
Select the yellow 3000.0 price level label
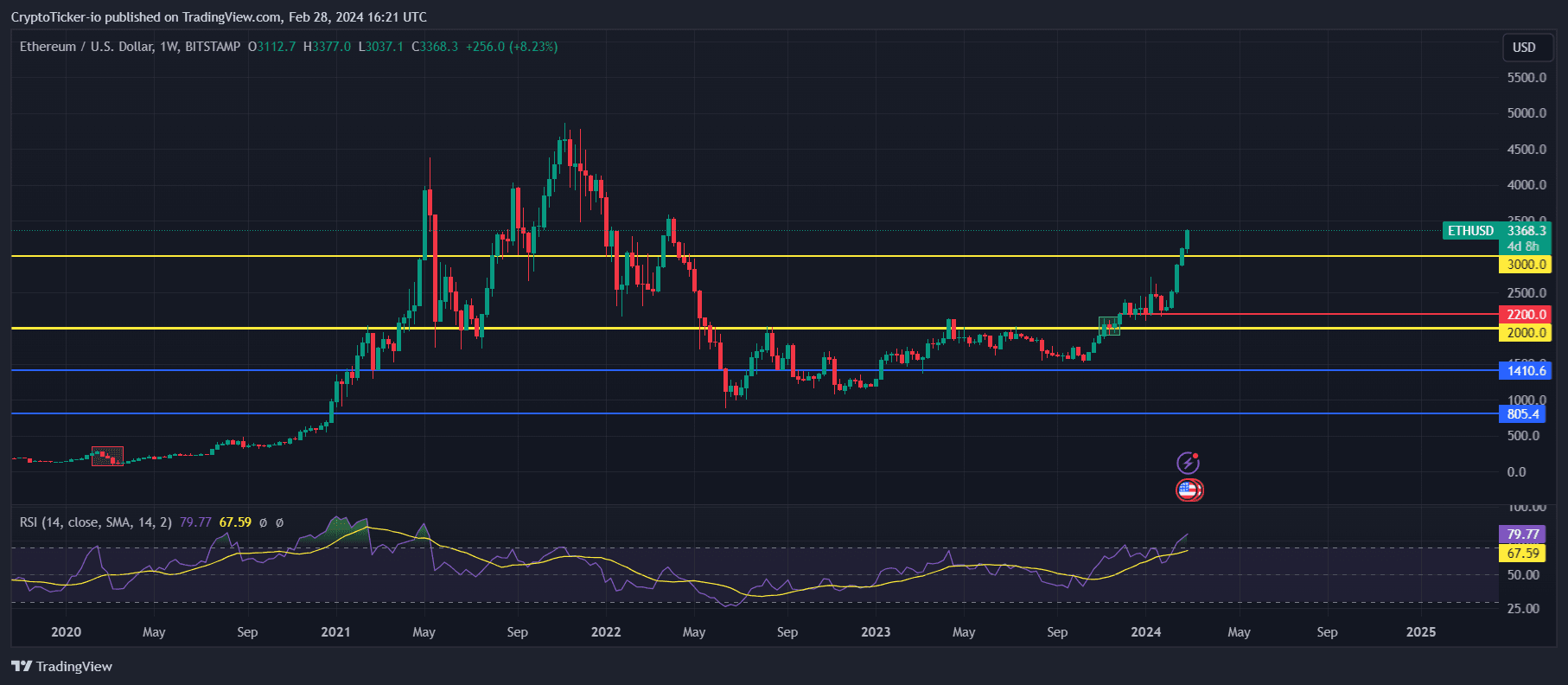(1525, 265)
